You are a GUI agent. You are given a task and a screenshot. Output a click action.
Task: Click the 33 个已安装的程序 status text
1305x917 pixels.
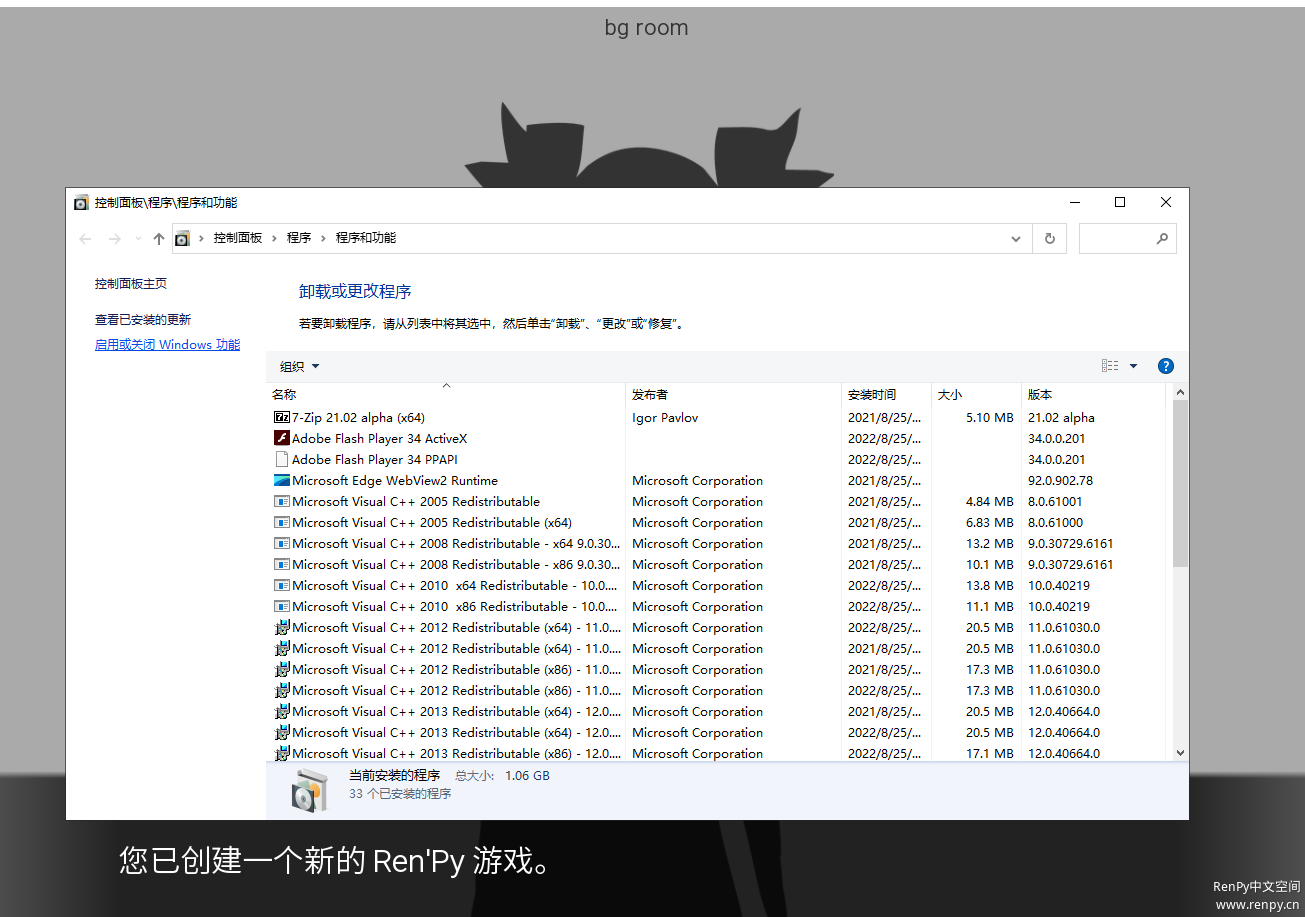[400, 793]
